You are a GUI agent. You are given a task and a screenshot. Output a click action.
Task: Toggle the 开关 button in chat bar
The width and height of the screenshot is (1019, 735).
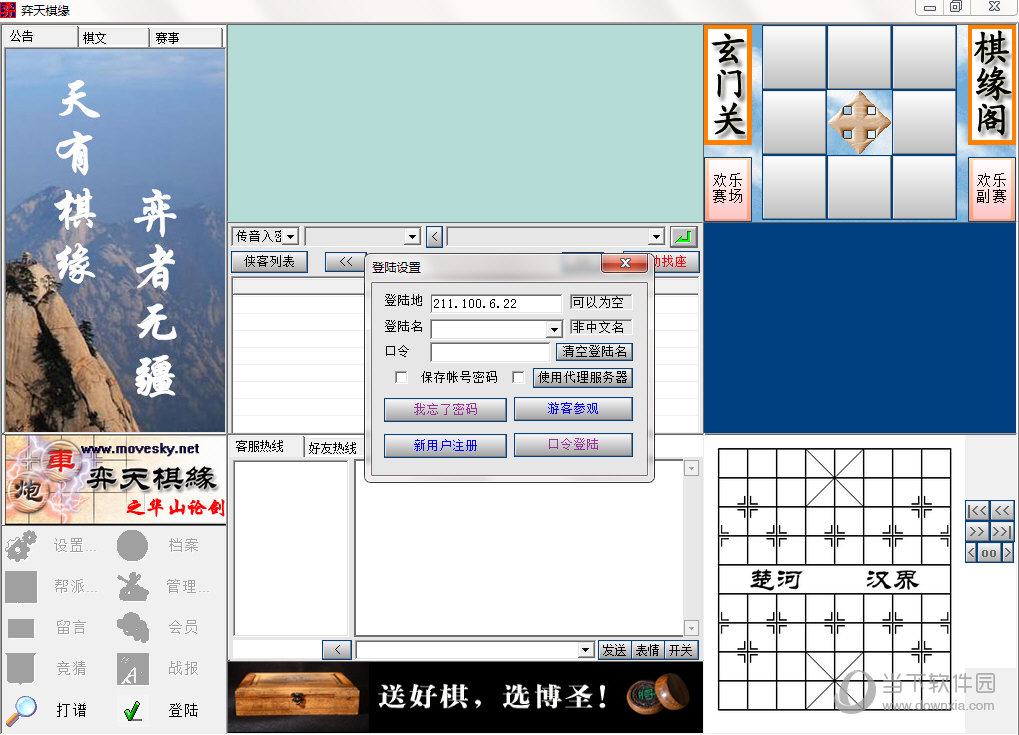681,650
